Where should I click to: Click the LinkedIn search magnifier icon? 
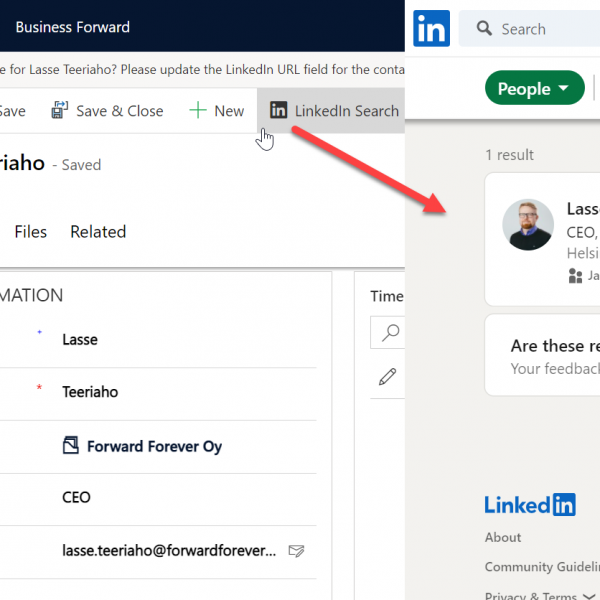tap(484, 28)
